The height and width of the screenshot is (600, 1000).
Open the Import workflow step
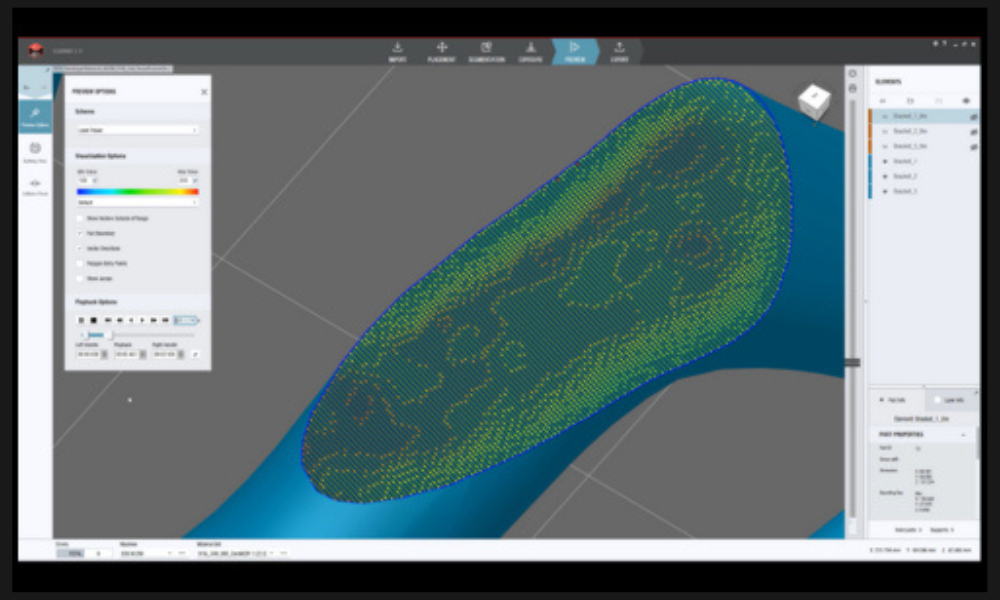[397, 51]
